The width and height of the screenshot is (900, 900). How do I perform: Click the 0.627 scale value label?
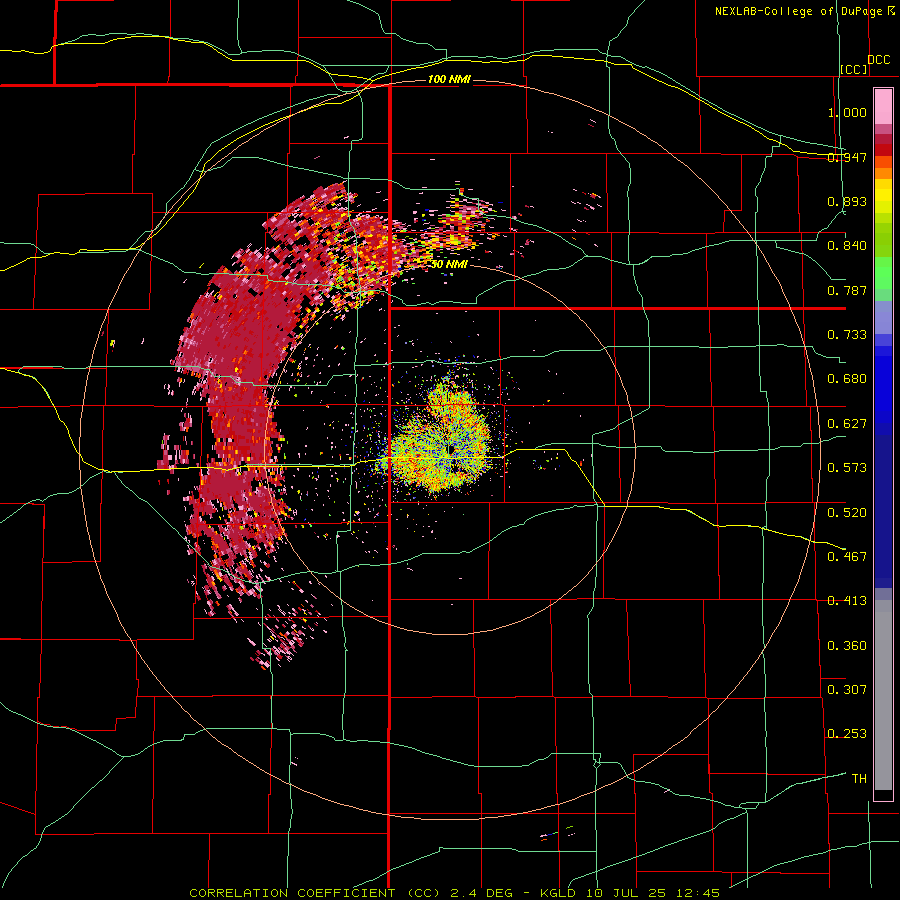[847, 424]
